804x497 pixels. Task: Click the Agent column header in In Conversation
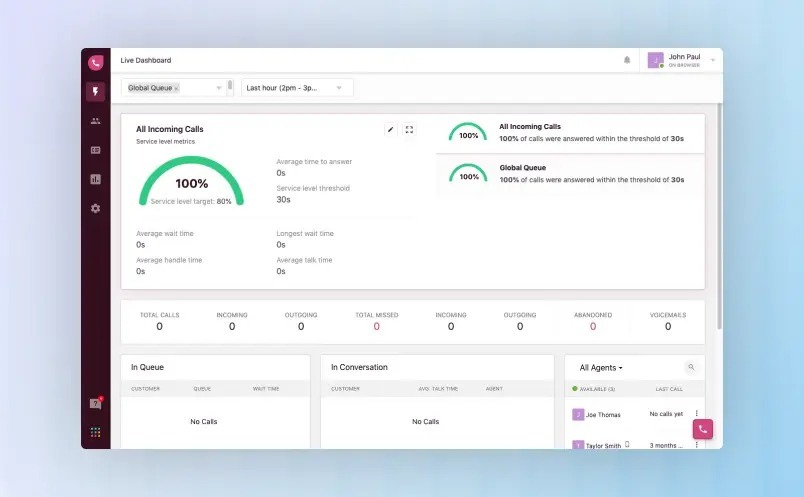tap(494, 389)
